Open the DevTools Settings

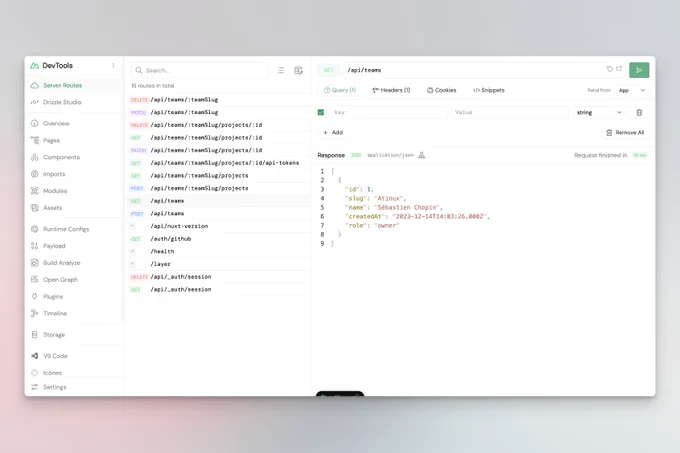coord(74,388)
